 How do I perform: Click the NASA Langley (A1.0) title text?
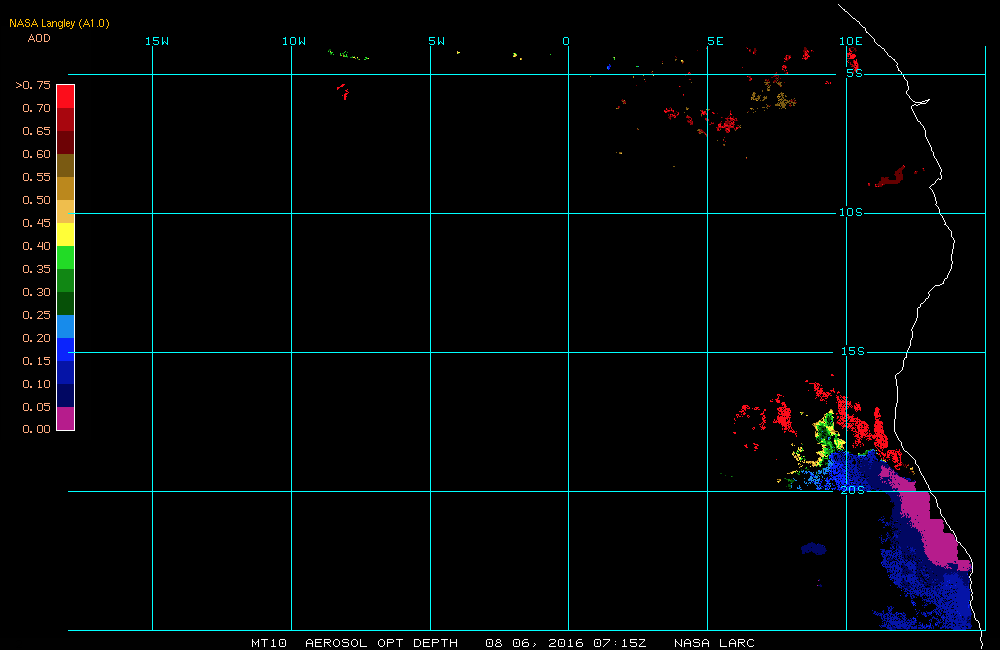point(59,23)
